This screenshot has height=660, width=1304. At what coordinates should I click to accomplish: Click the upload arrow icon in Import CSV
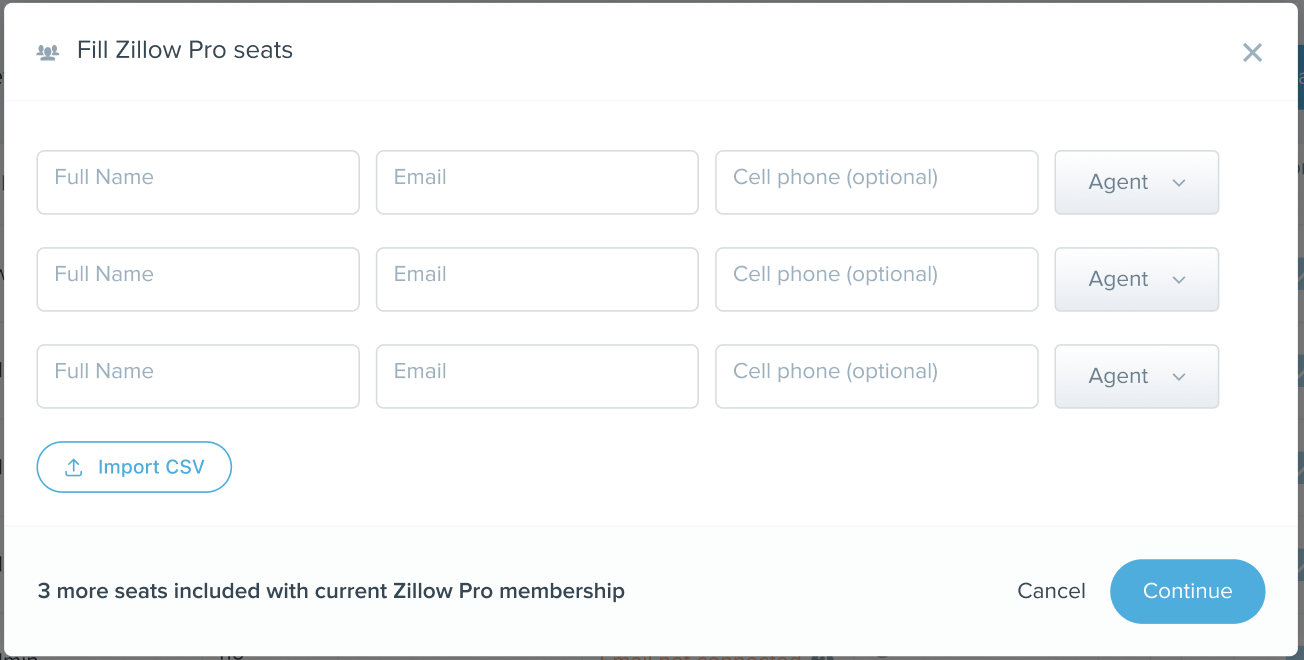[73, 468]
